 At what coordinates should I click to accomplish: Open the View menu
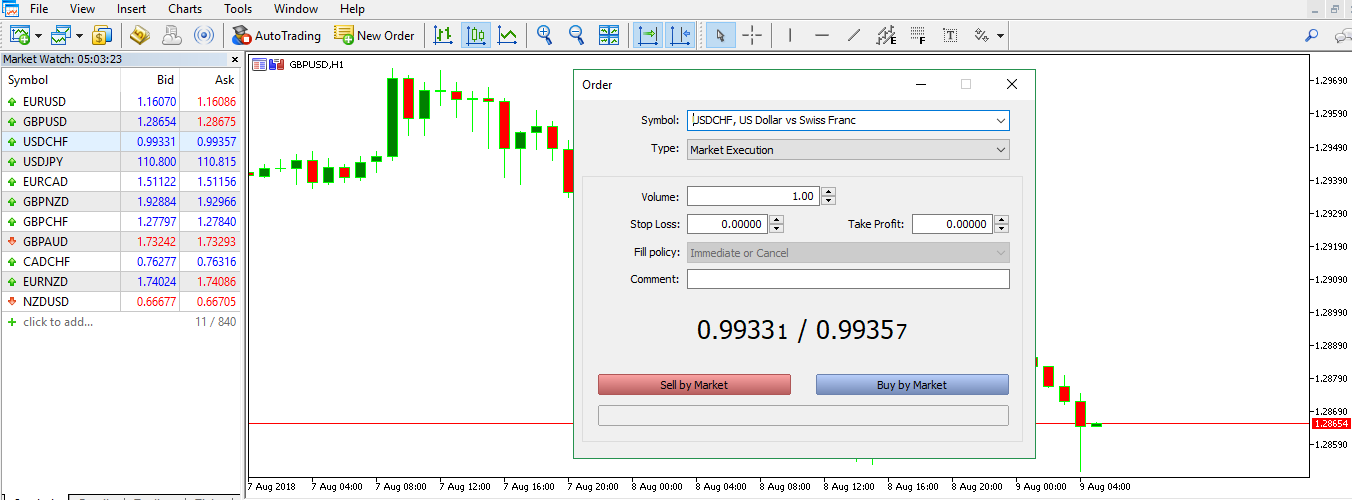tap(82, 9)
